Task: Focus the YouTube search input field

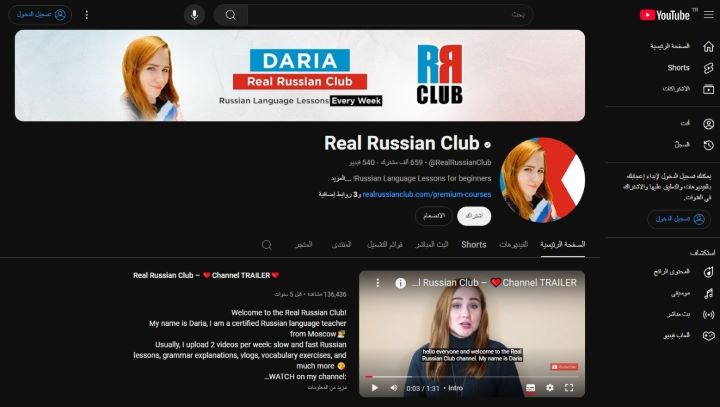Action: tap(390, 15)
